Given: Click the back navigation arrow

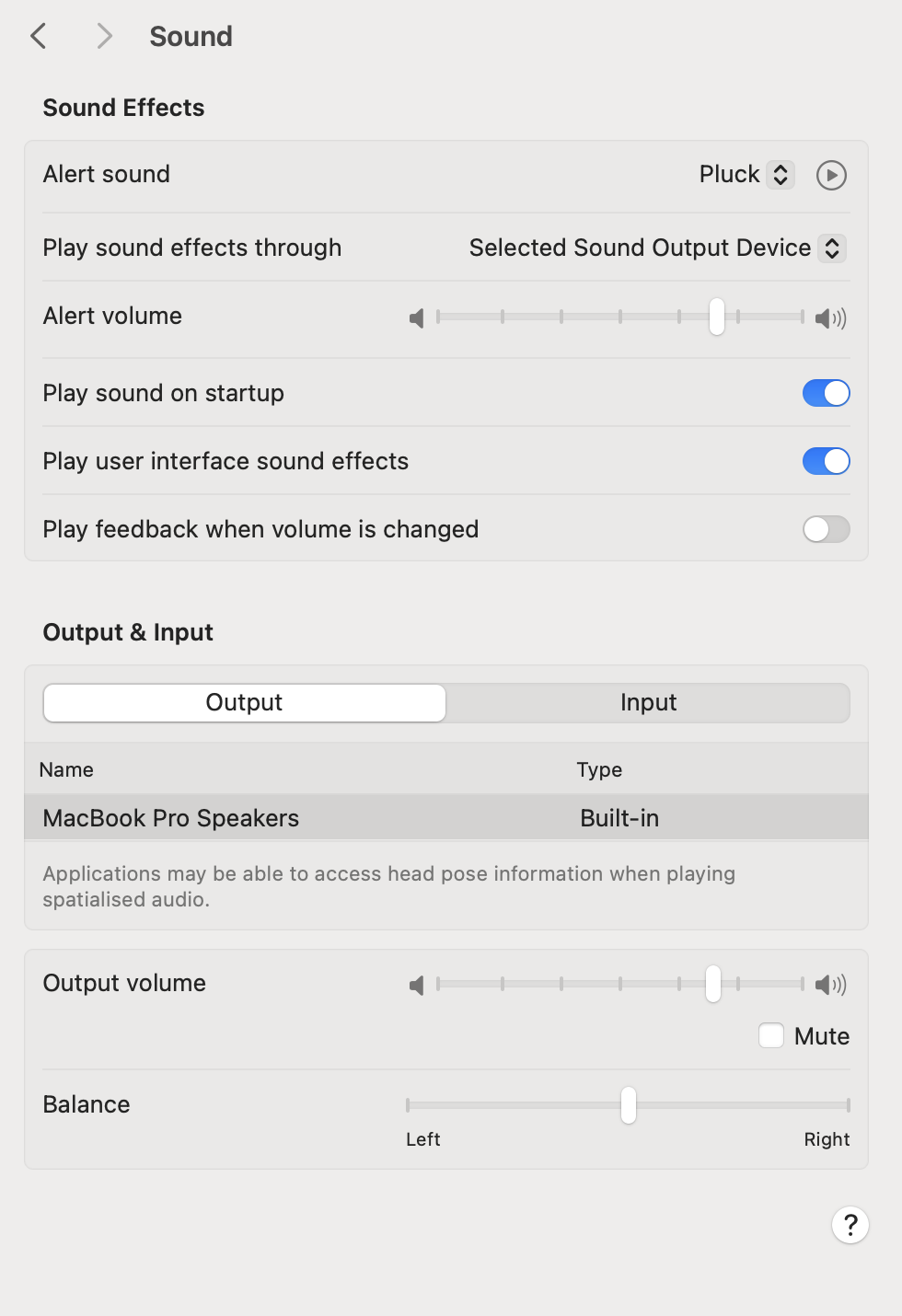Looking at the screenshot, I should pos(39,35).
